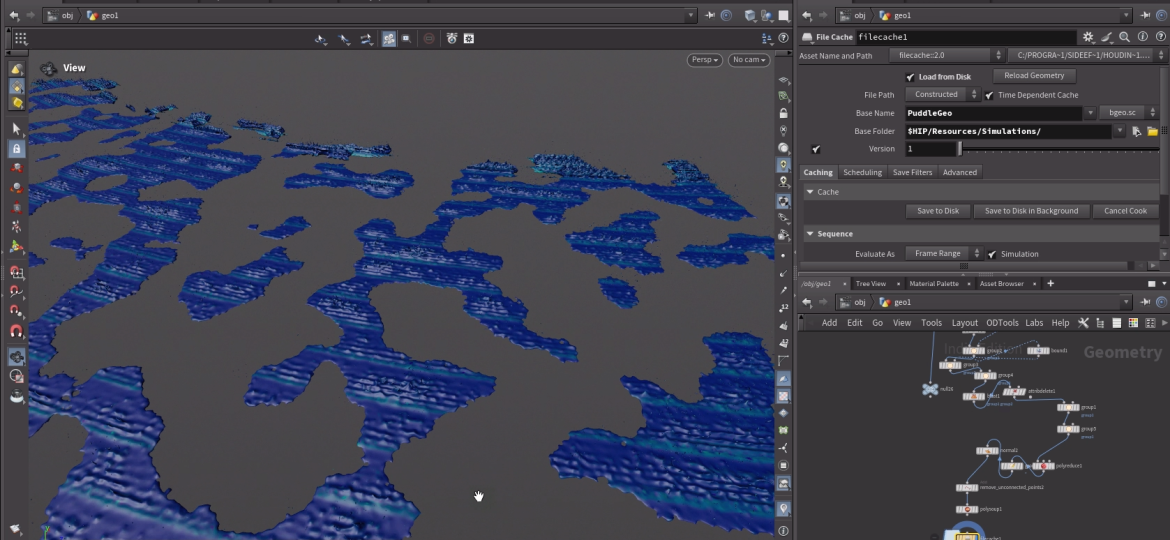Click the parameter gear settings icon

point(1089,37)
